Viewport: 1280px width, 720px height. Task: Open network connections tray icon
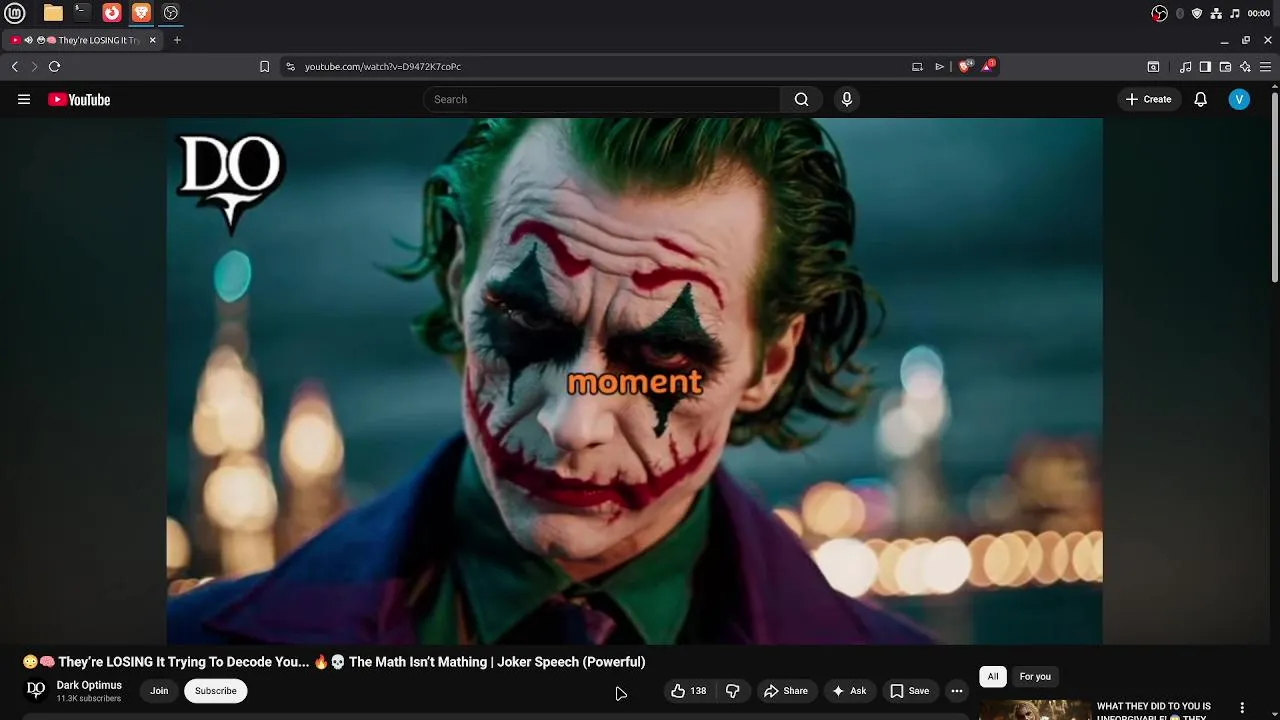(x=1216, y=13)
